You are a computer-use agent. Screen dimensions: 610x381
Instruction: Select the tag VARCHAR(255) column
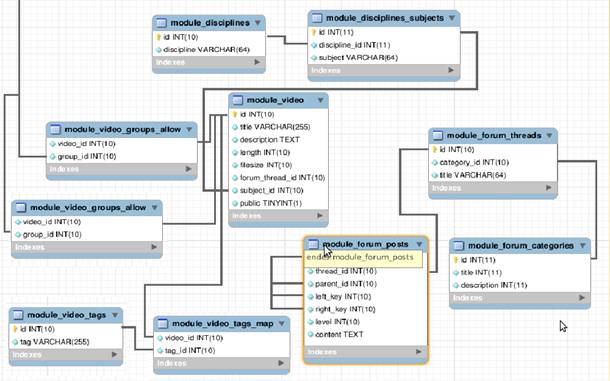51,342
